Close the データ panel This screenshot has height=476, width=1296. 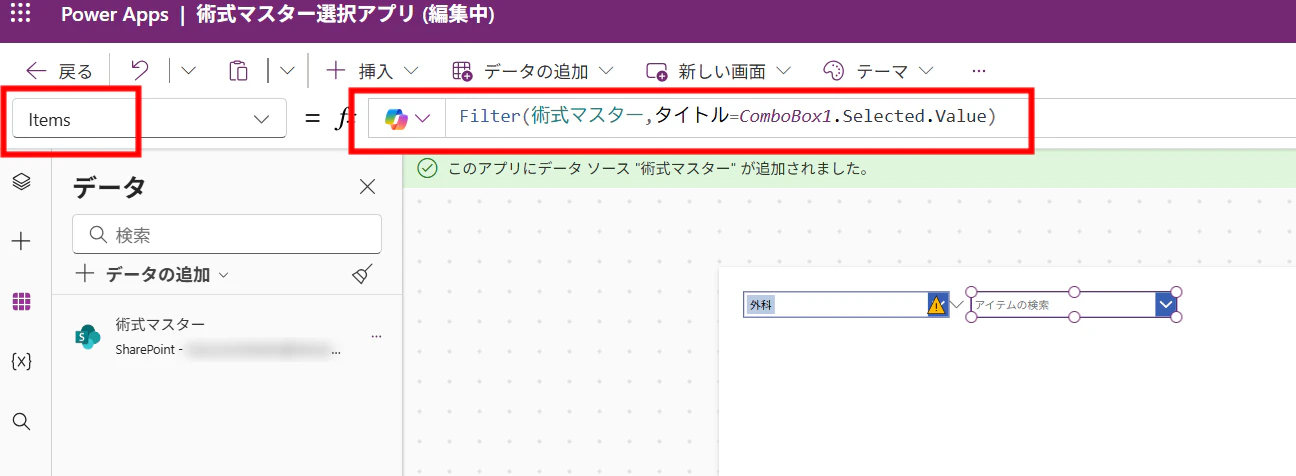pyautogui.click(x=367, y=186)
